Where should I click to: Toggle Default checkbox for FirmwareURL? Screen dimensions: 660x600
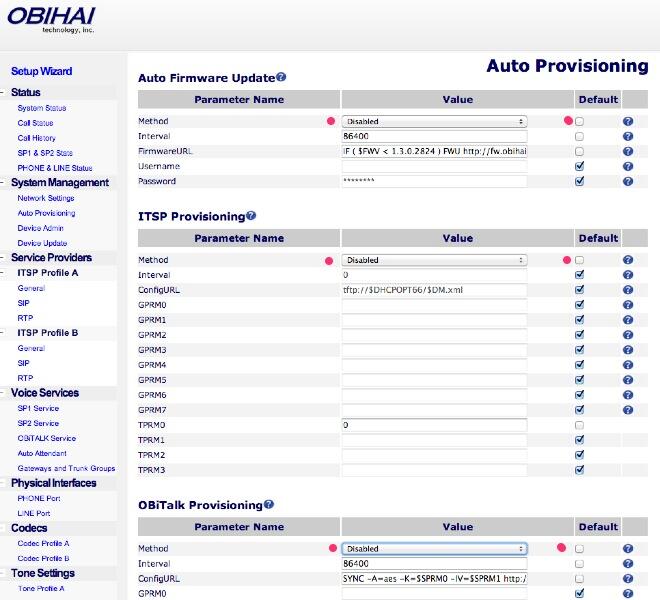(x=580, y=151)
